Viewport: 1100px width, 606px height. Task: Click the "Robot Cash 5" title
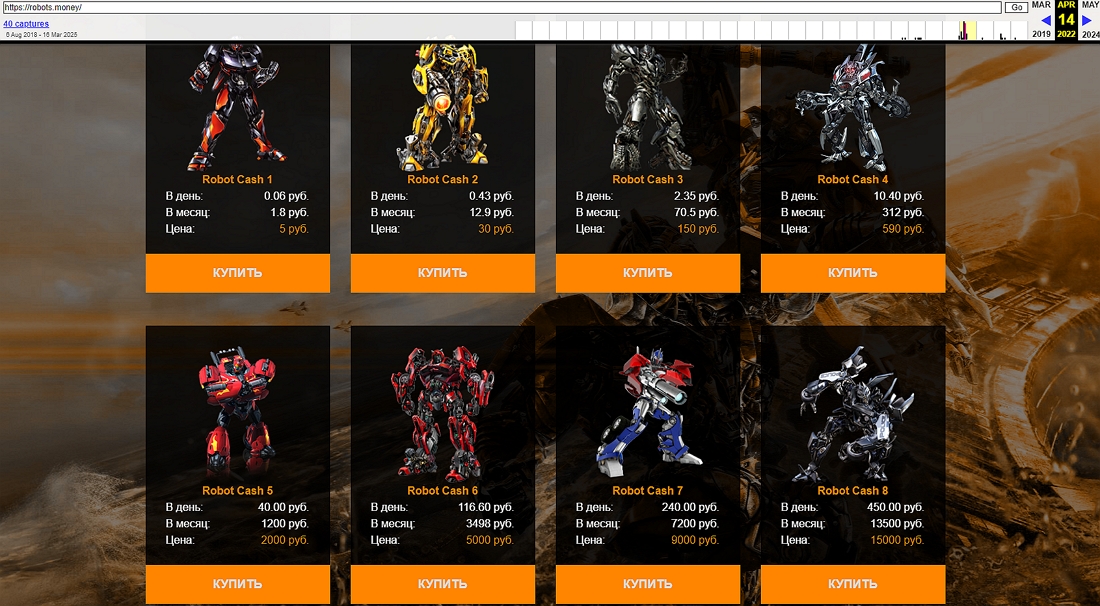pyautogui.click(x=238, y=491)
